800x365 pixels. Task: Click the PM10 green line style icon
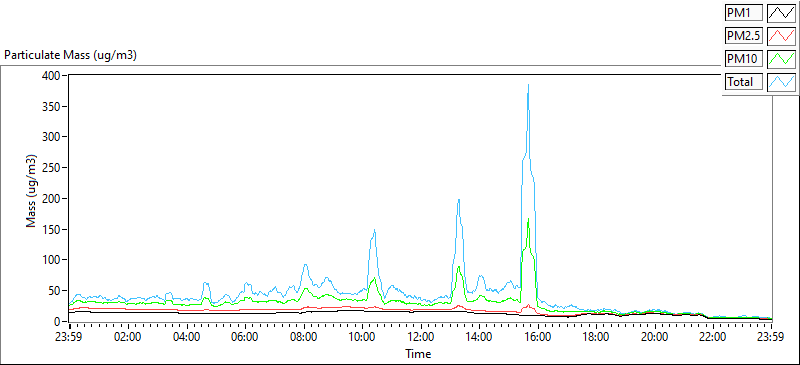coord(782,59)
